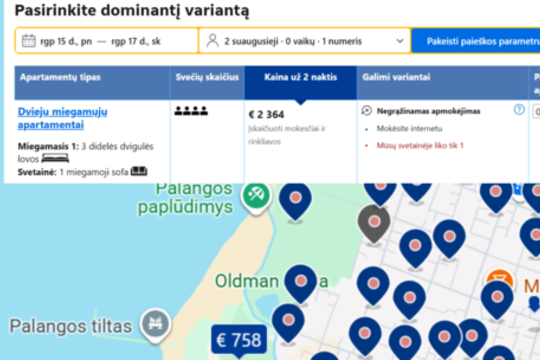Click the blue pin beside the beach marker
Screen dimensions: 540x360
pos(295,200)
